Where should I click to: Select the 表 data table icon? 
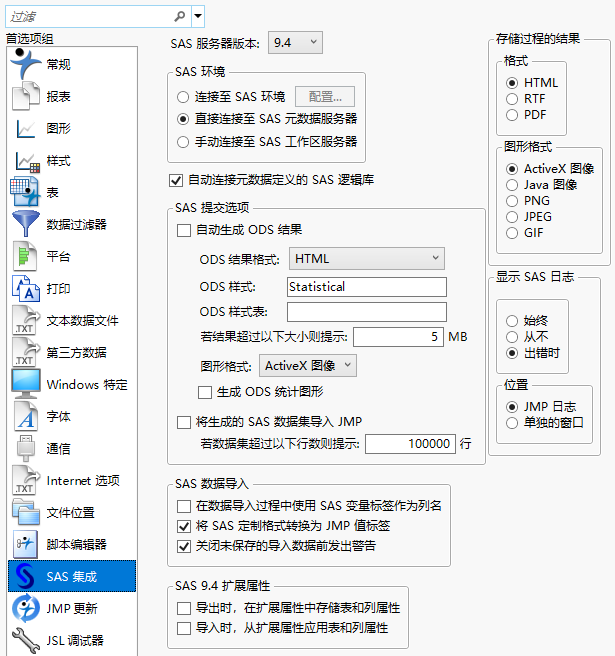[25, 192]
